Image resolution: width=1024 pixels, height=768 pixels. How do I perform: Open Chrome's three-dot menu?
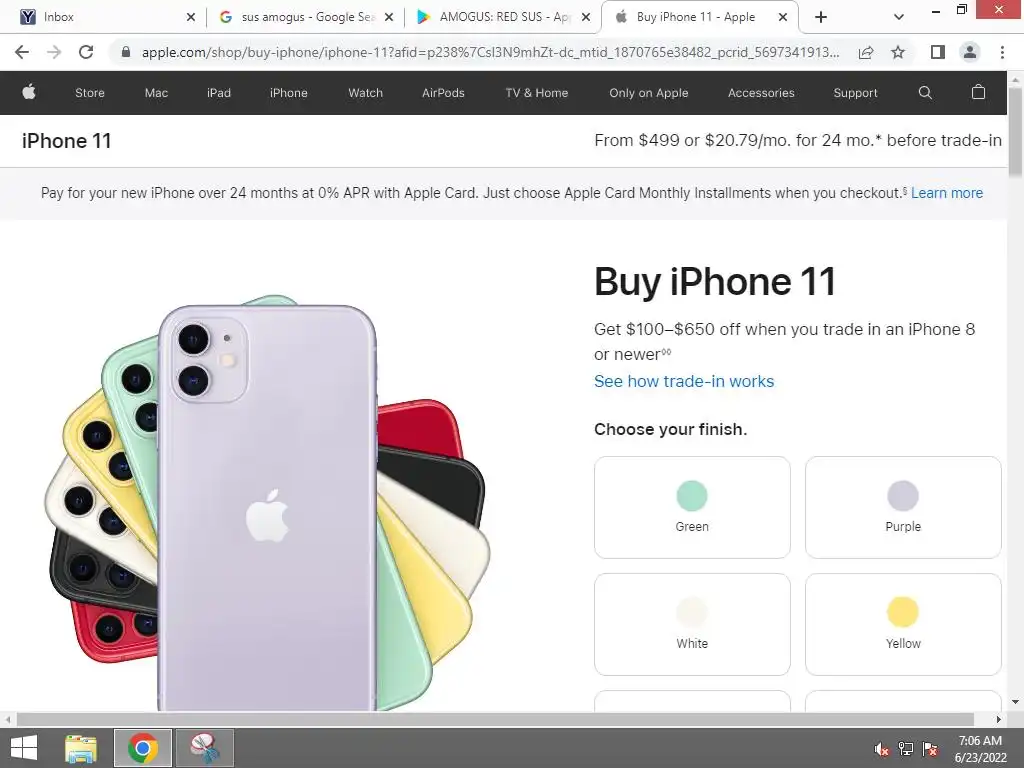coord(1002,52)
